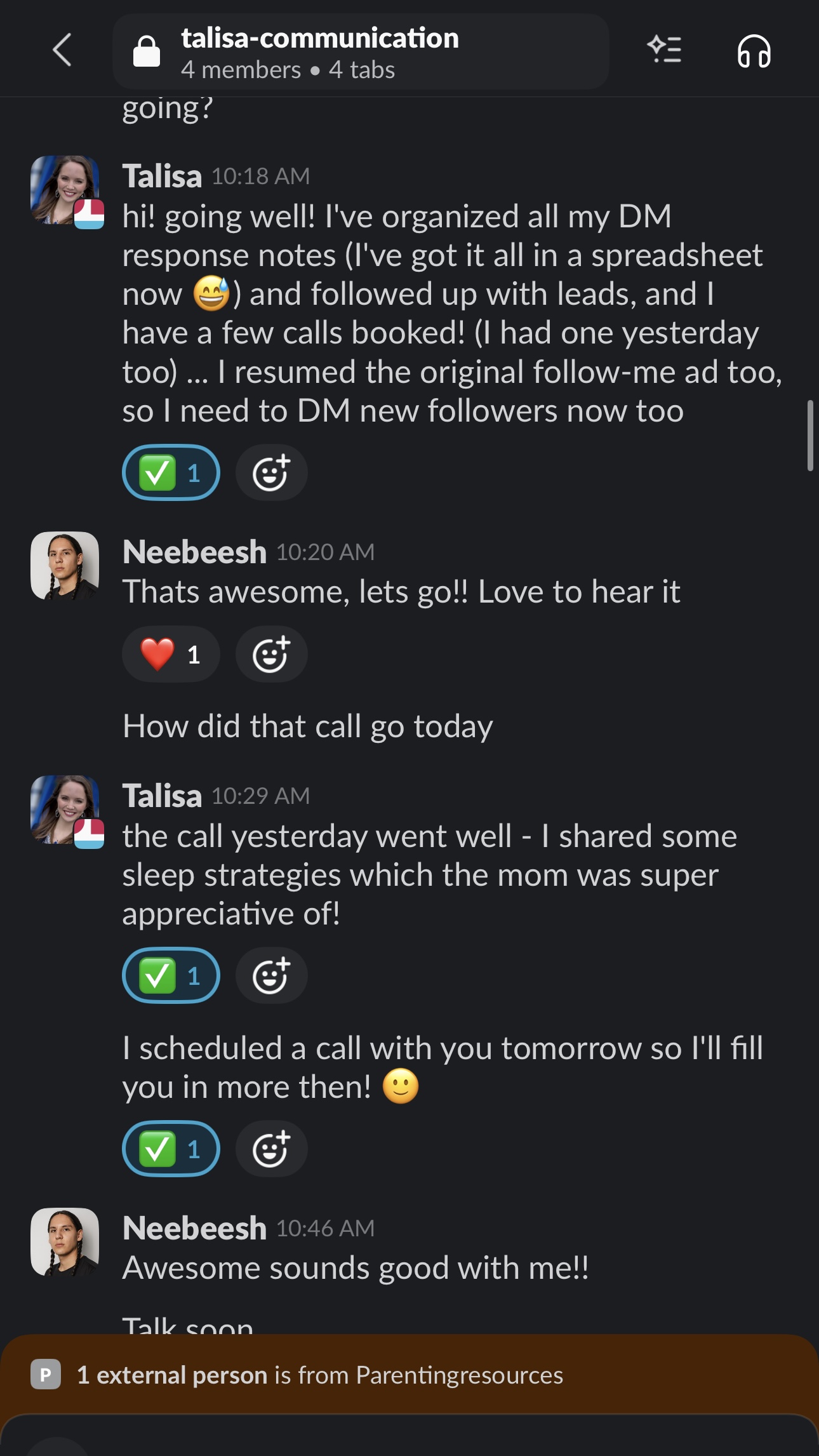
Task: Tap Neebeesh's avatar on 10:46 AM message
Action: [65, 1242]
